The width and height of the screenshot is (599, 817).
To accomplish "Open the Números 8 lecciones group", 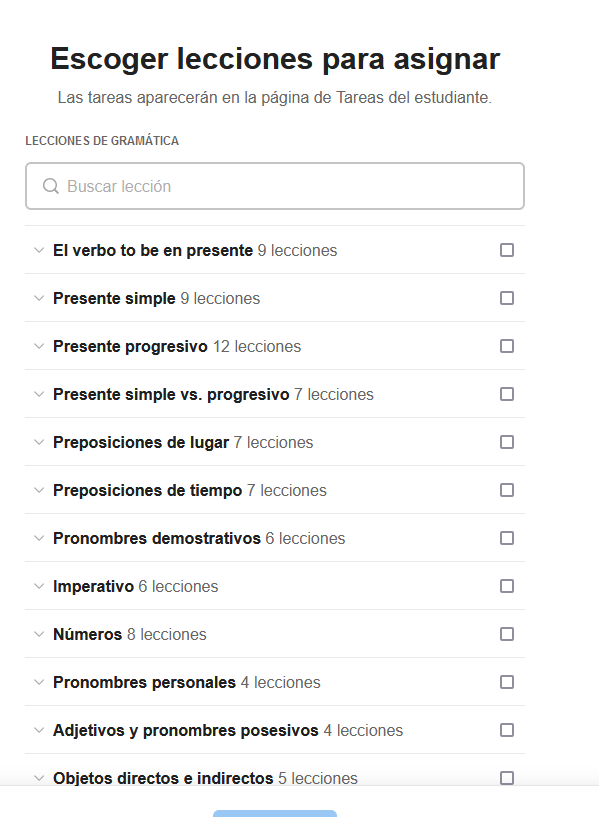I will [274, 634].
